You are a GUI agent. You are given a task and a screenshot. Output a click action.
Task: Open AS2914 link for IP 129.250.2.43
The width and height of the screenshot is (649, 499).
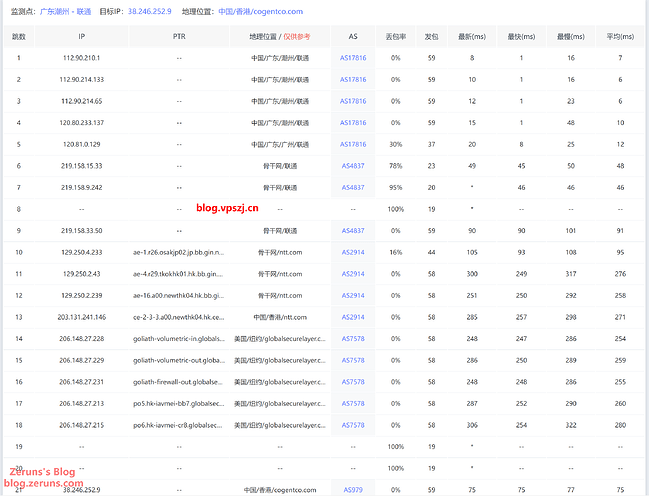353,274
